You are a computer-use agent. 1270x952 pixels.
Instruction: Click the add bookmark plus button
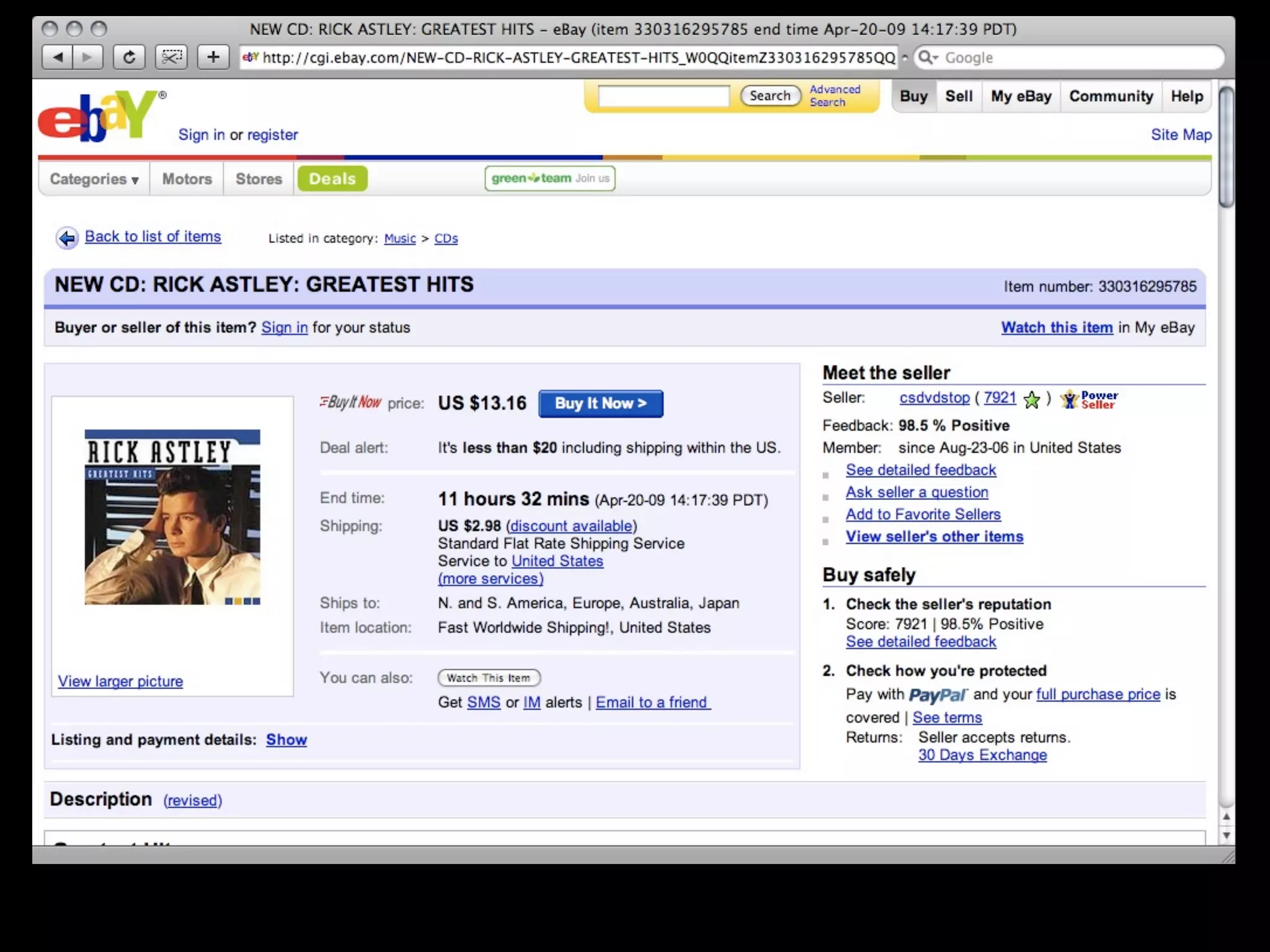213,58
